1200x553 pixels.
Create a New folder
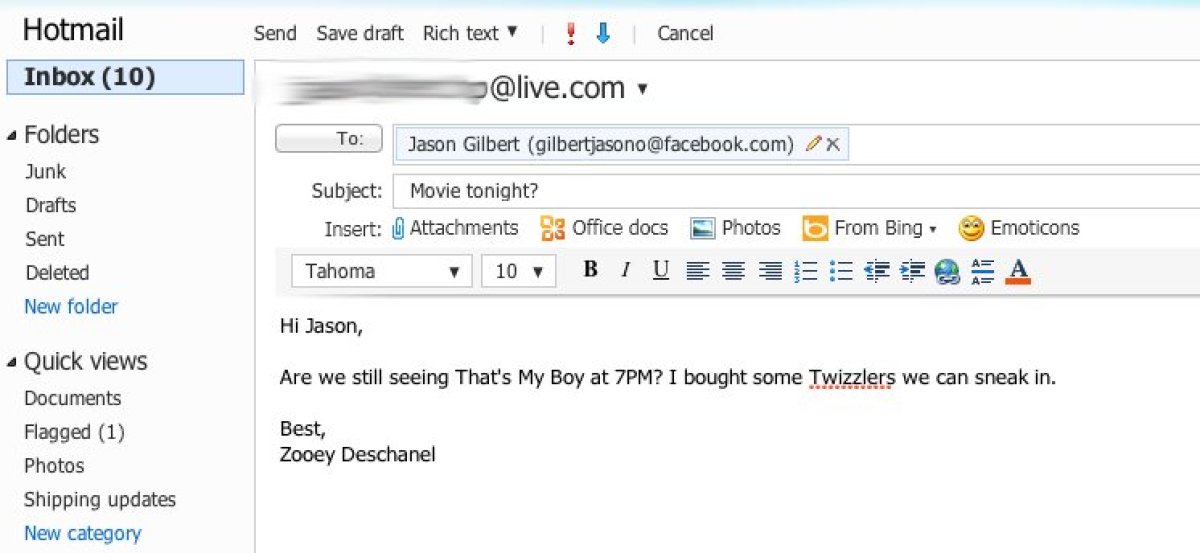[71, 307]
